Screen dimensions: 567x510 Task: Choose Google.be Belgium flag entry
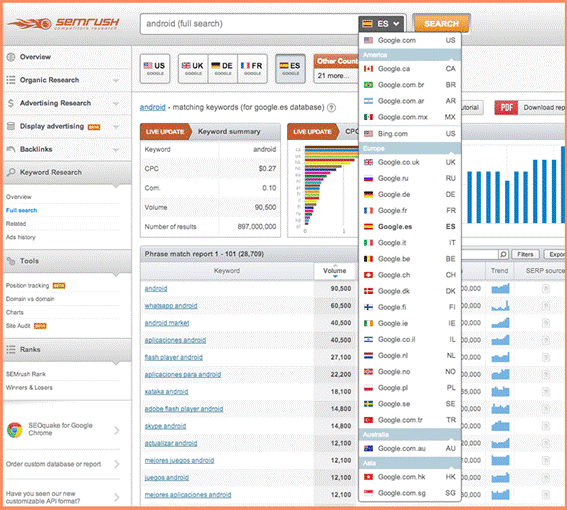coord(410,259)
